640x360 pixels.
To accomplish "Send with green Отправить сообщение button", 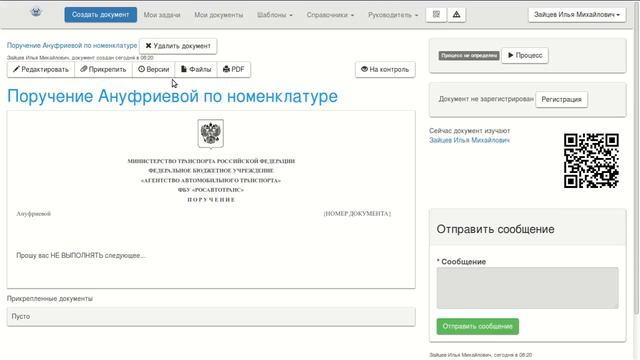I will click(x=478, y=326).
